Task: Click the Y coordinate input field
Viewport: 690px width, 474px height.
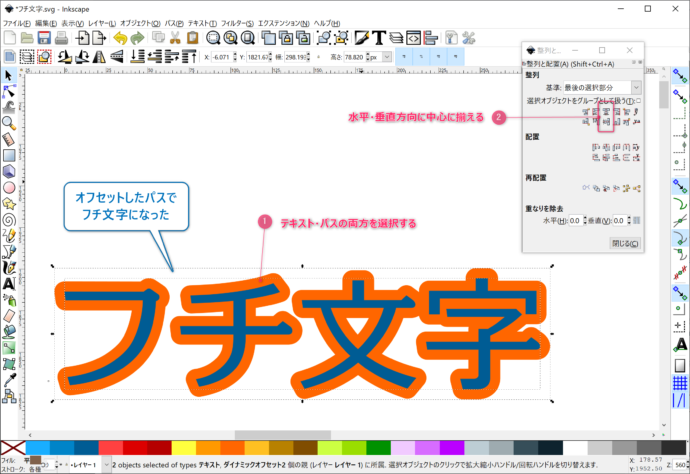Action: coord(257,57)
